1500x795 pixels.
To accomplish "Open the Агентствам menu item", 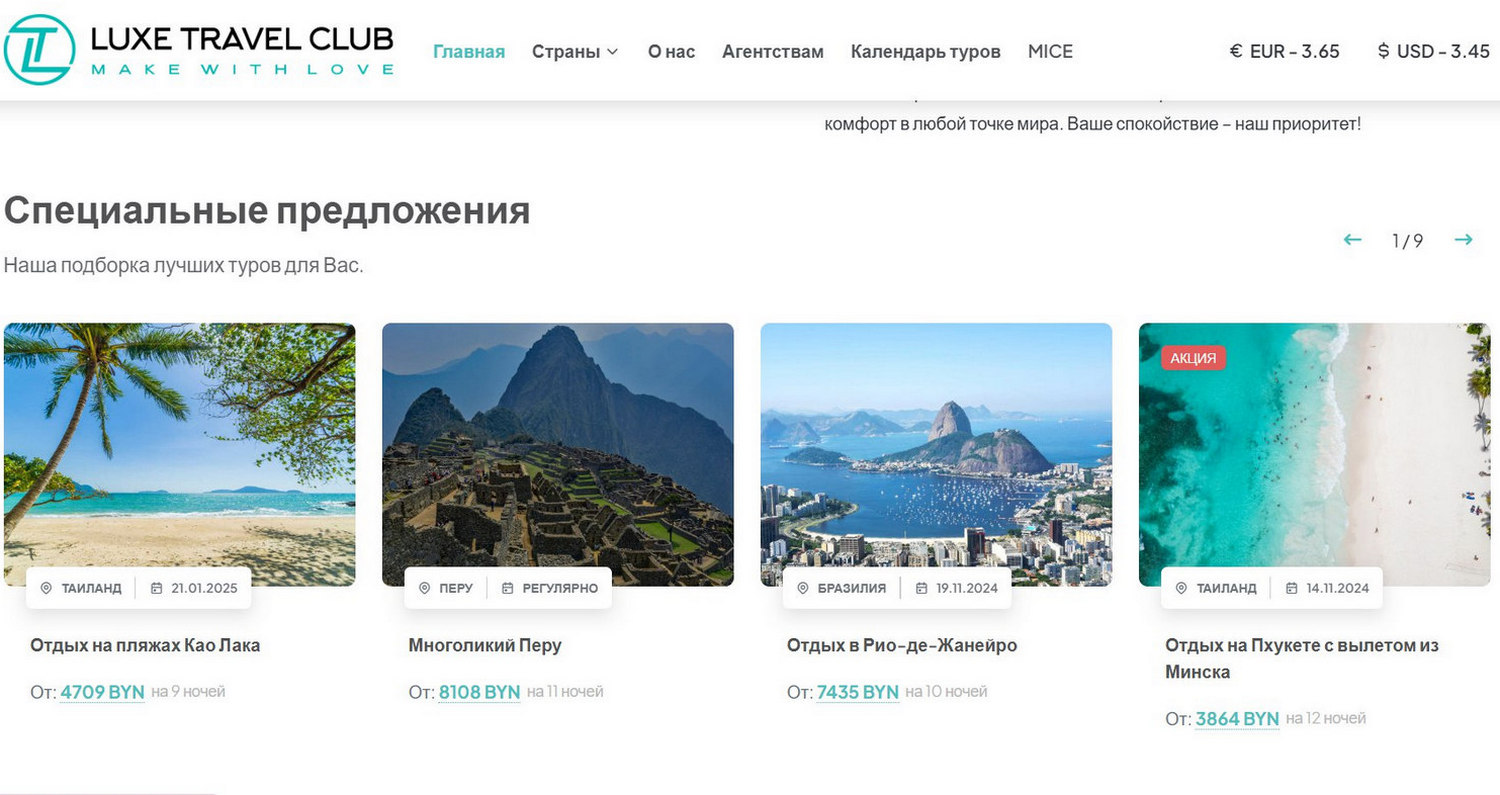I will pyautogui.click(x=773, y=51).
